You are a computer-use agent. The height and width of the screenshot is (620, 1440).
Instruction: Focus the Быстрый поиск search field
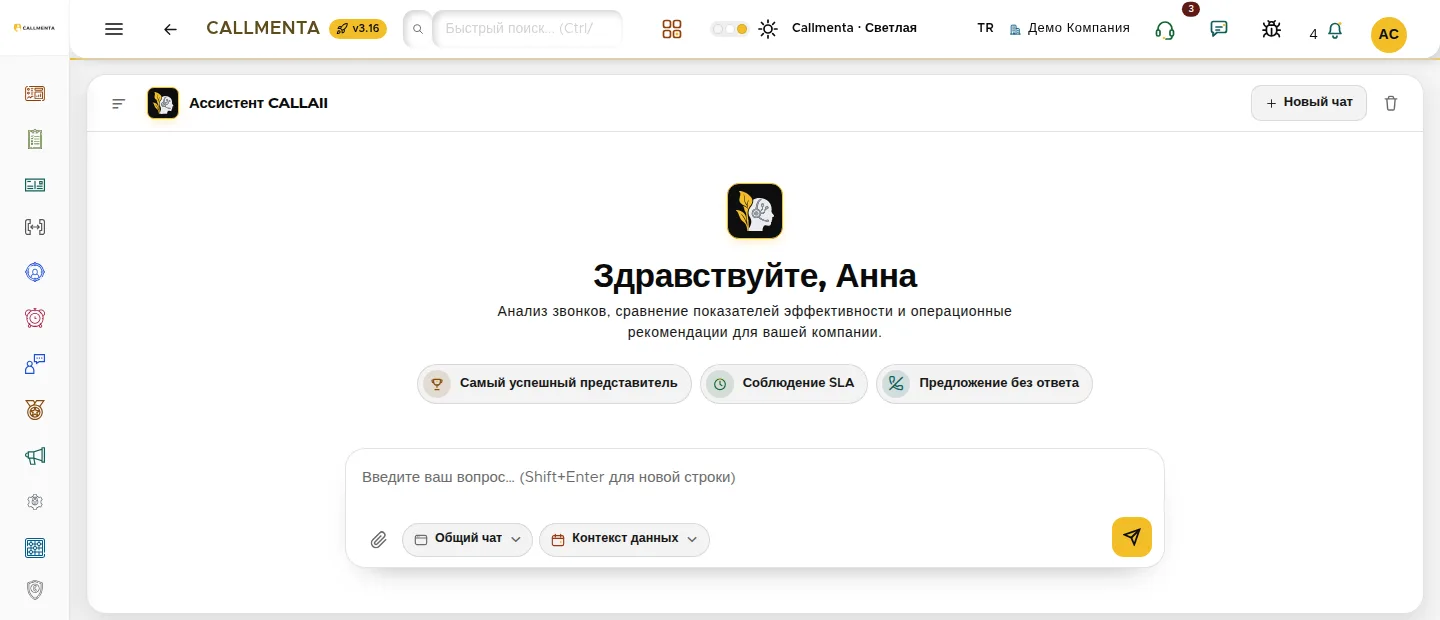pos(527,29)
